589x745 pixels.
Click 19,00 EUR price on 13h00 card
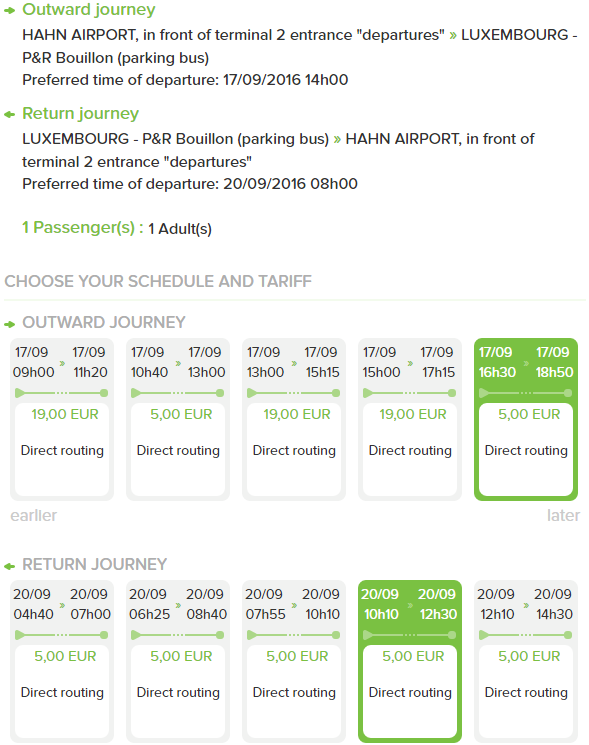(296, 414)
